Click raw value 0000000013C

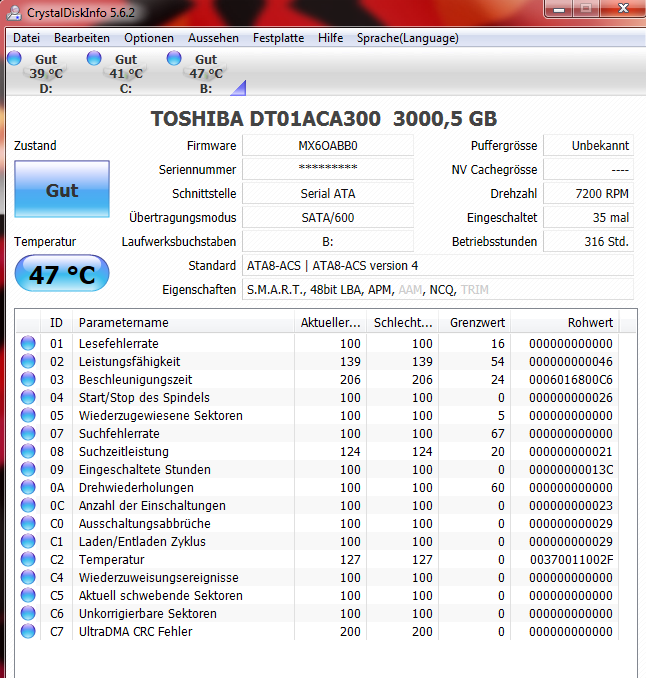click(571, 470)
